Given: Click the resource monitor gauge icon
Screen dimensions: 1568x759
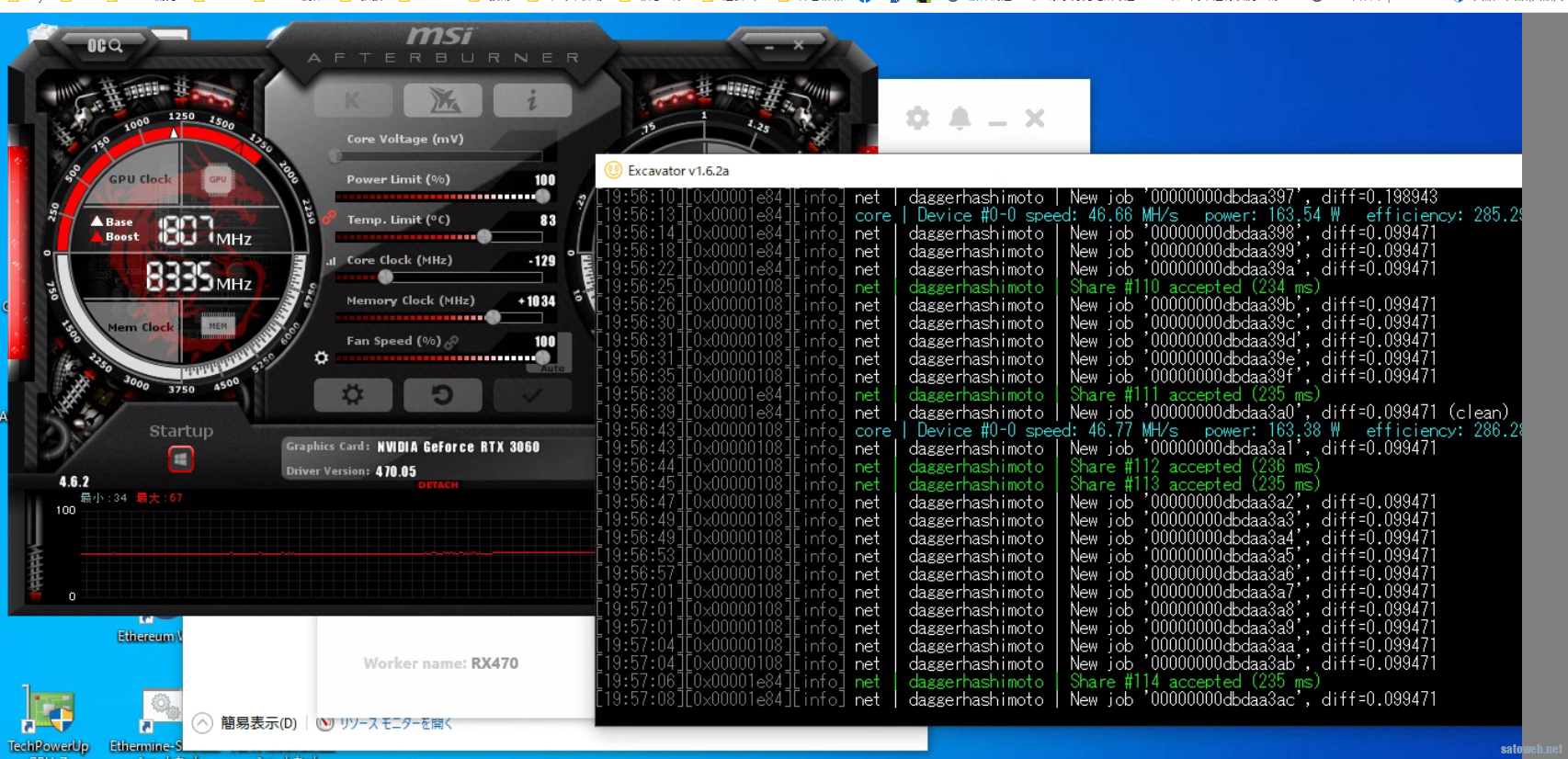Looking at the screenshot, I should point(324,723).
